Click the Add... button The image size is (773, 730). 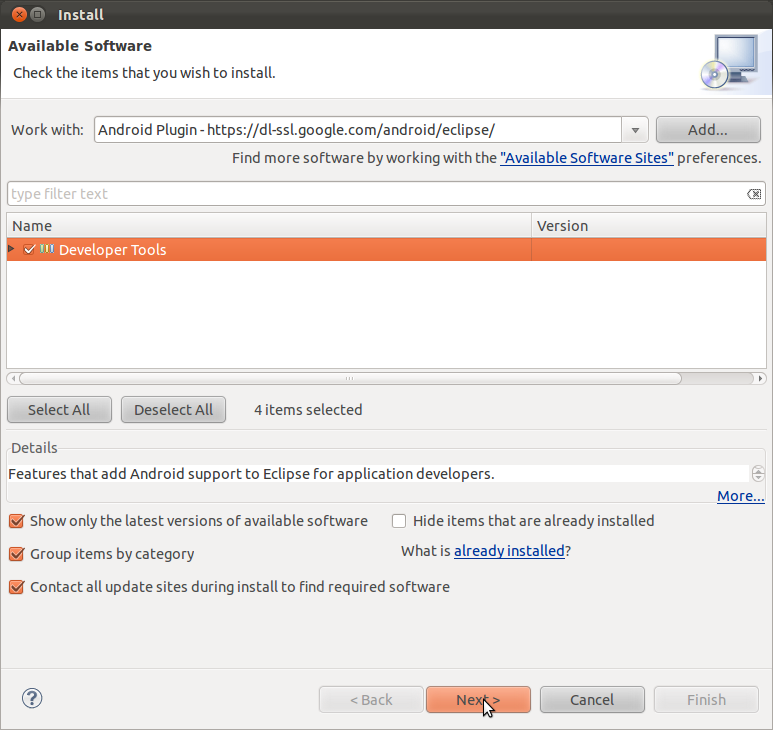(x=708, y=130)
